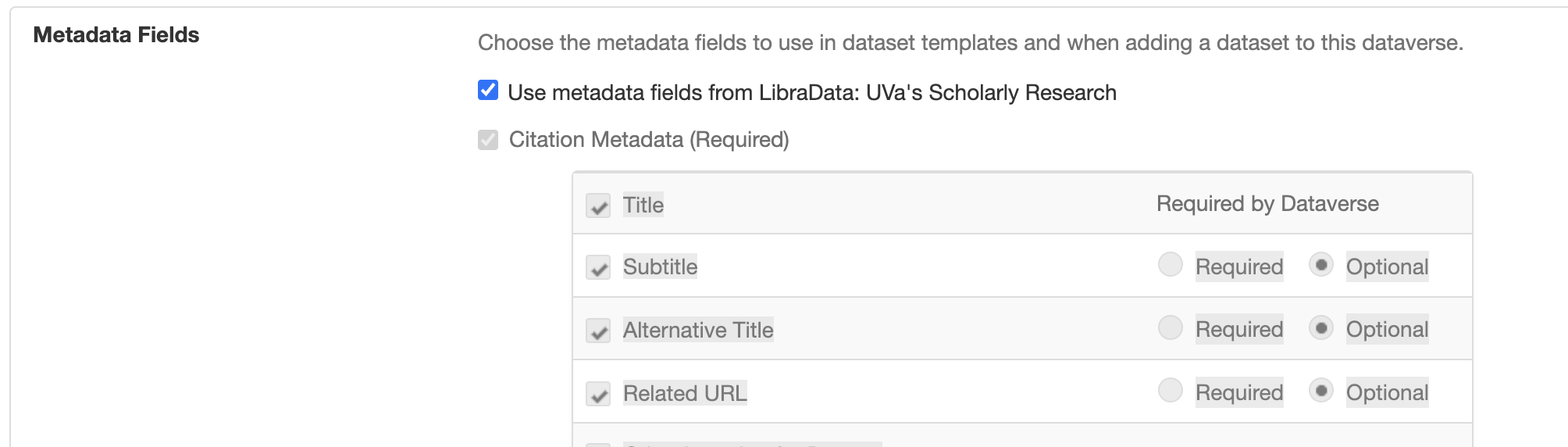
Task: Toggle the Citation Metadata (Required) checkbox
Action: click(488, 140)
